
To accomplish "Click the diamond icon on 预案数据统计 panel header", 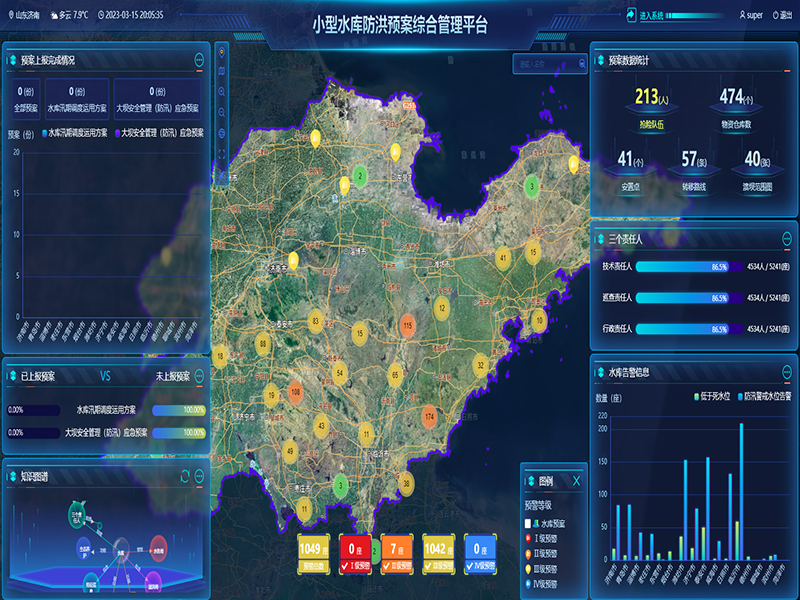I will (x=601, y=59).
